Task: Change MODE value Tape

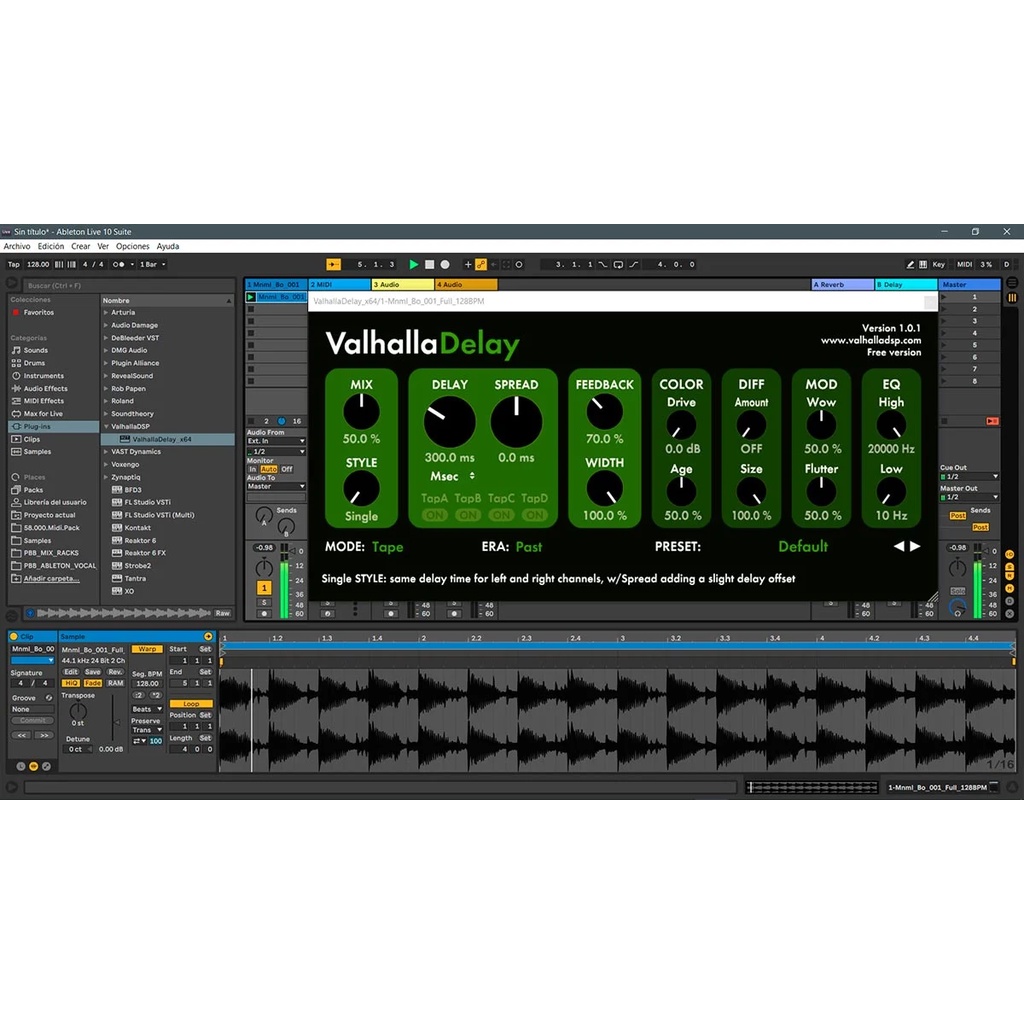Action: 387,547
